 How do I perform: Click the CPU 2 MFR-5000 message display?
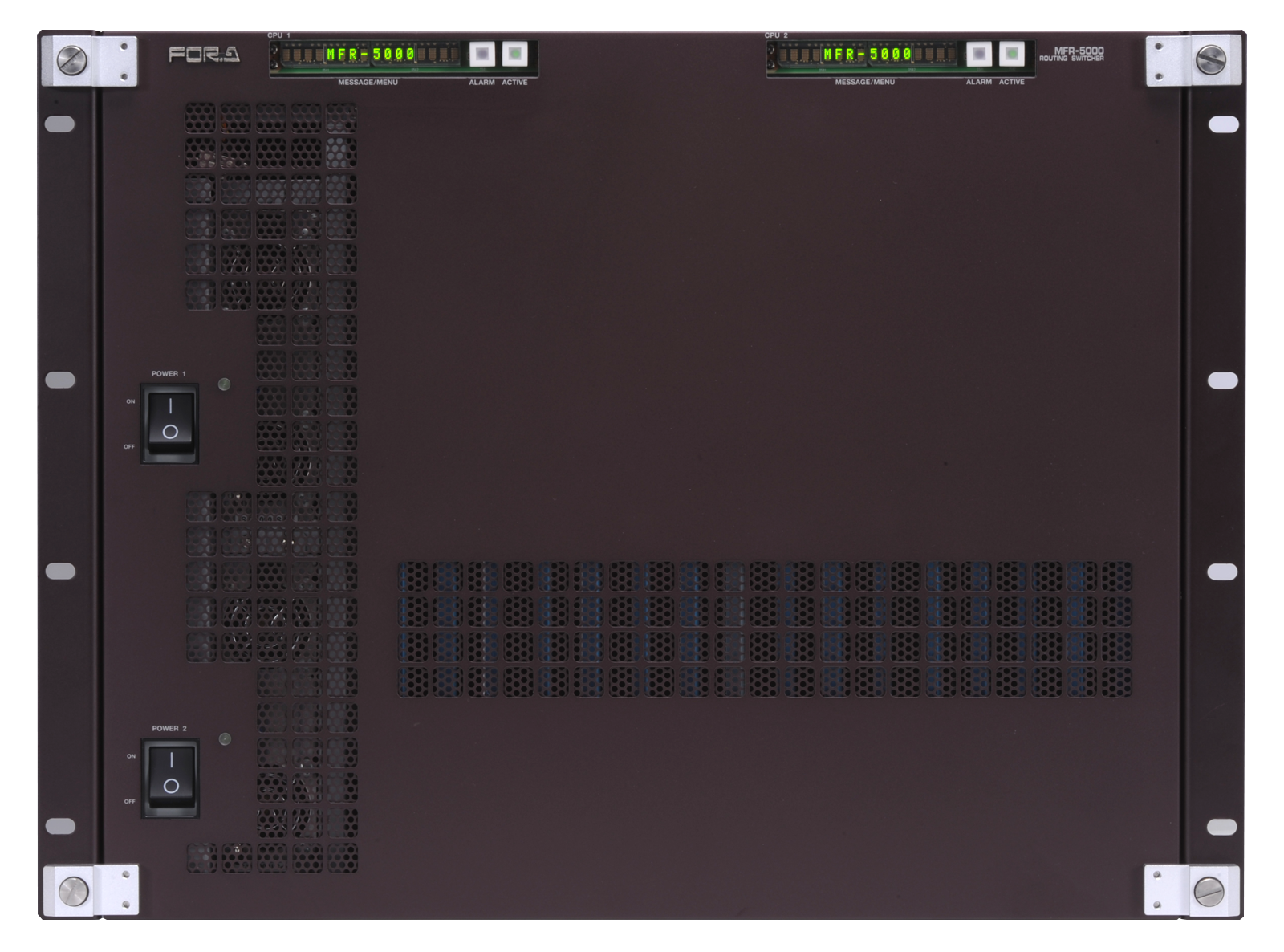point(868,55)
